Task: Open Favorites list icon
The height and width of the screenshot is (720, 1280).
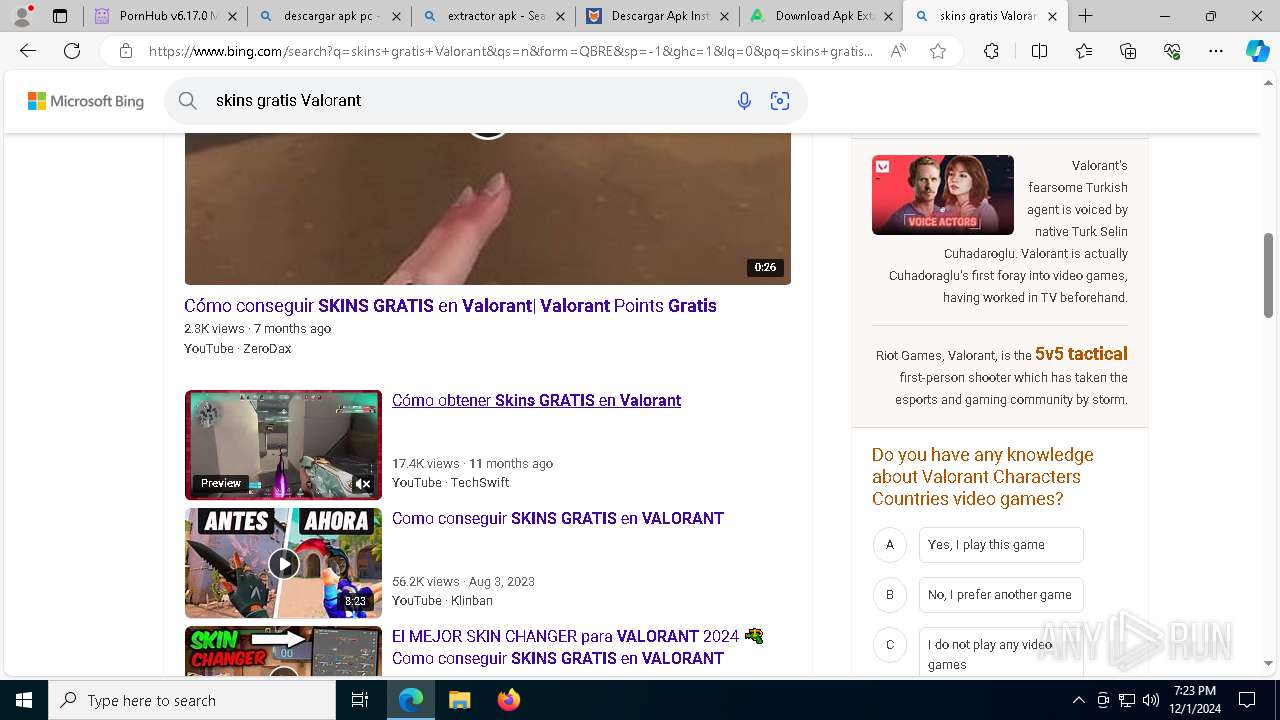Action: coord(1084,51)
